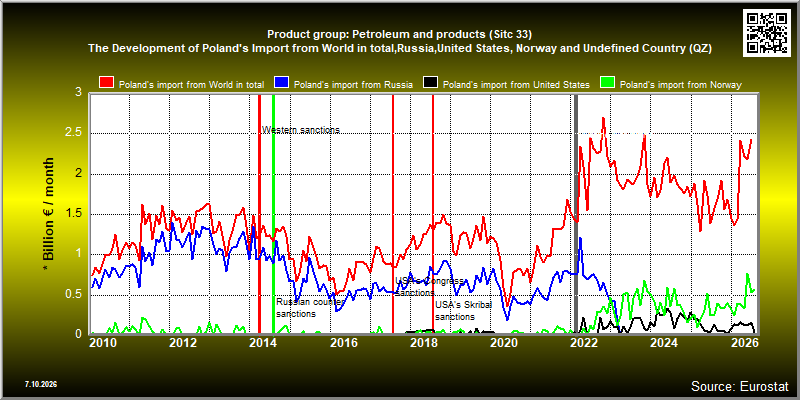Screen dimensions: 800x400
Task: Click the subtitle about Poland's Import from World
Action: point(399,48)
